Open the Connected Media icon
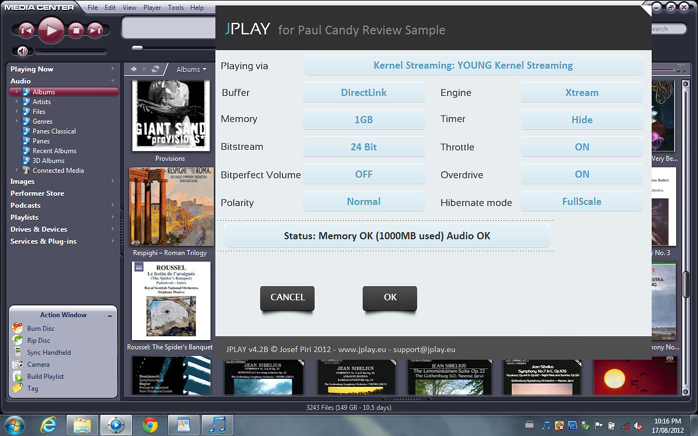The image size is (698, 436). pyautogui.click(x=27, y=170)
